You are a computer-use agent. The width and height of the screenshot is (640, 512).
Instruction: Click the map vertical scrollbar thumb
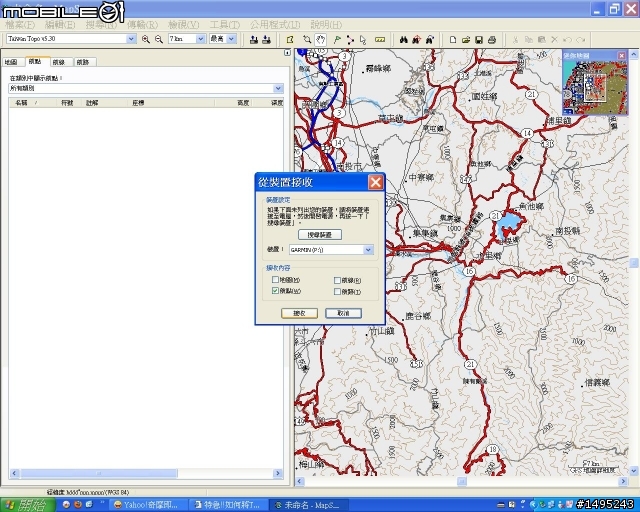point(634,263)
